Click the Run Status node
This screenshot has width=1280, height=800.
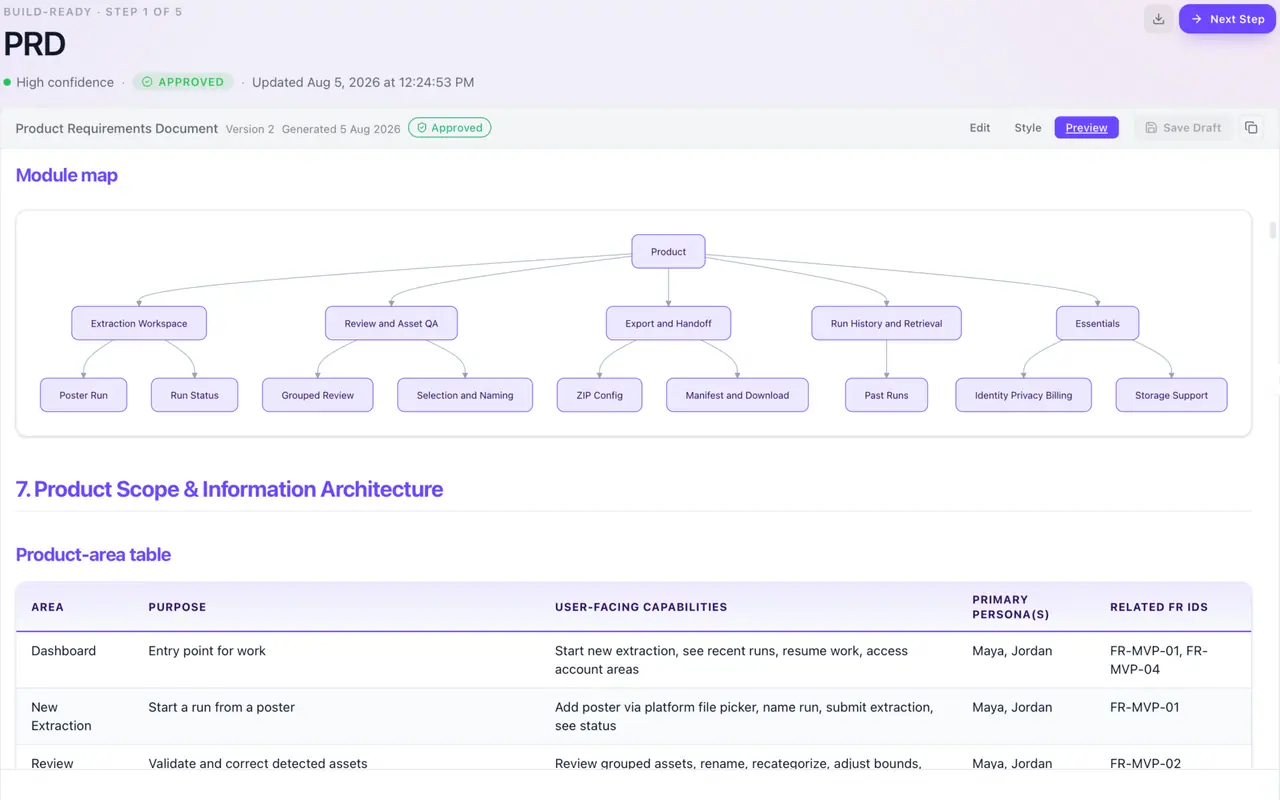coord(194,395)
